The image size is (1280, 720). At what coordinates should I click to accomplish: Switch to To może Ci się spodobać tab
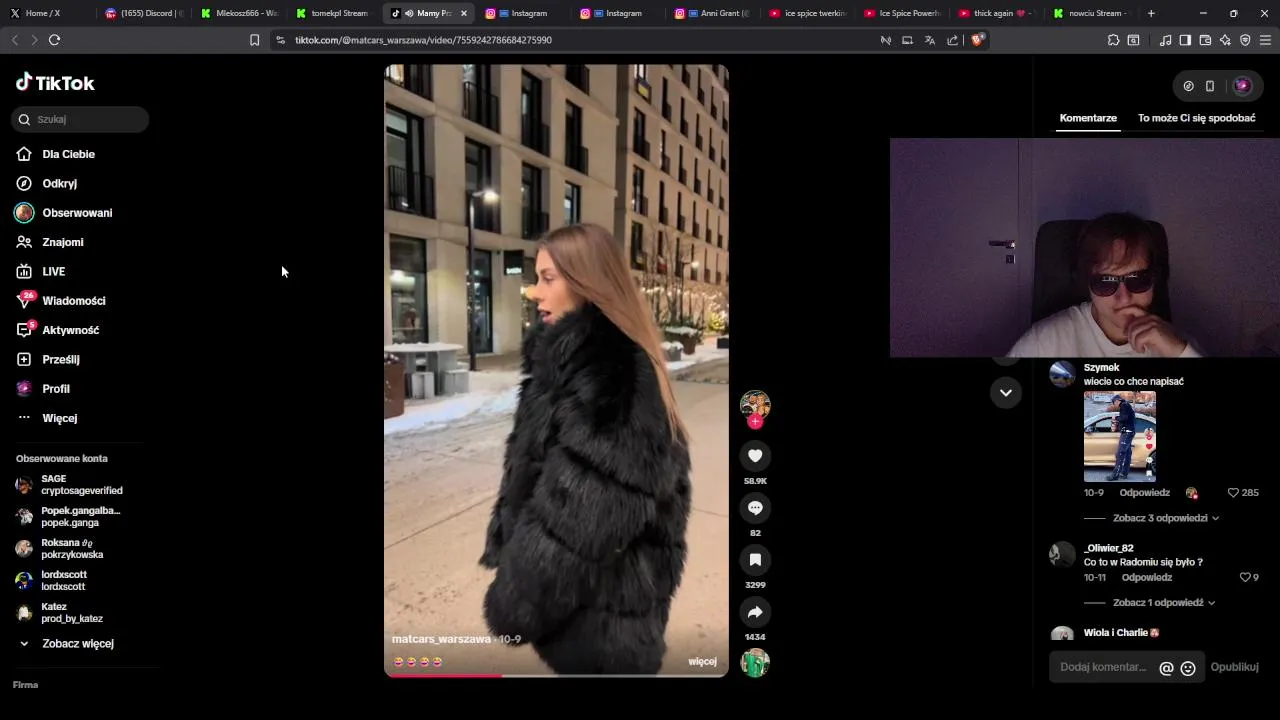(x=1196, y=118)
